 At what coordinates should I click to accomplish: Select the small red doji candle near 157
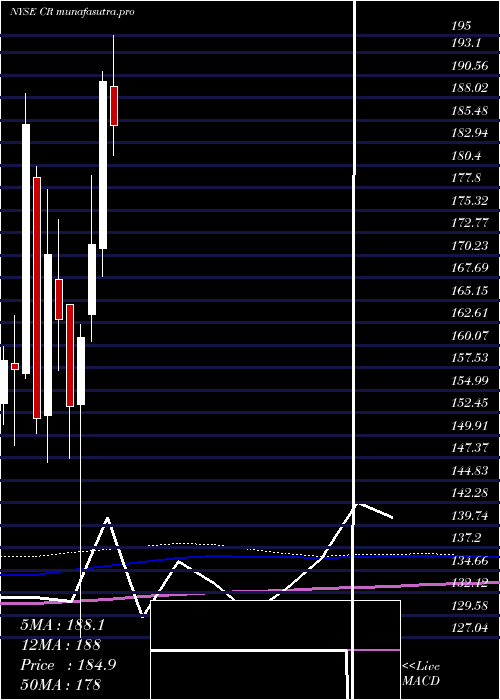click(15, 366)
